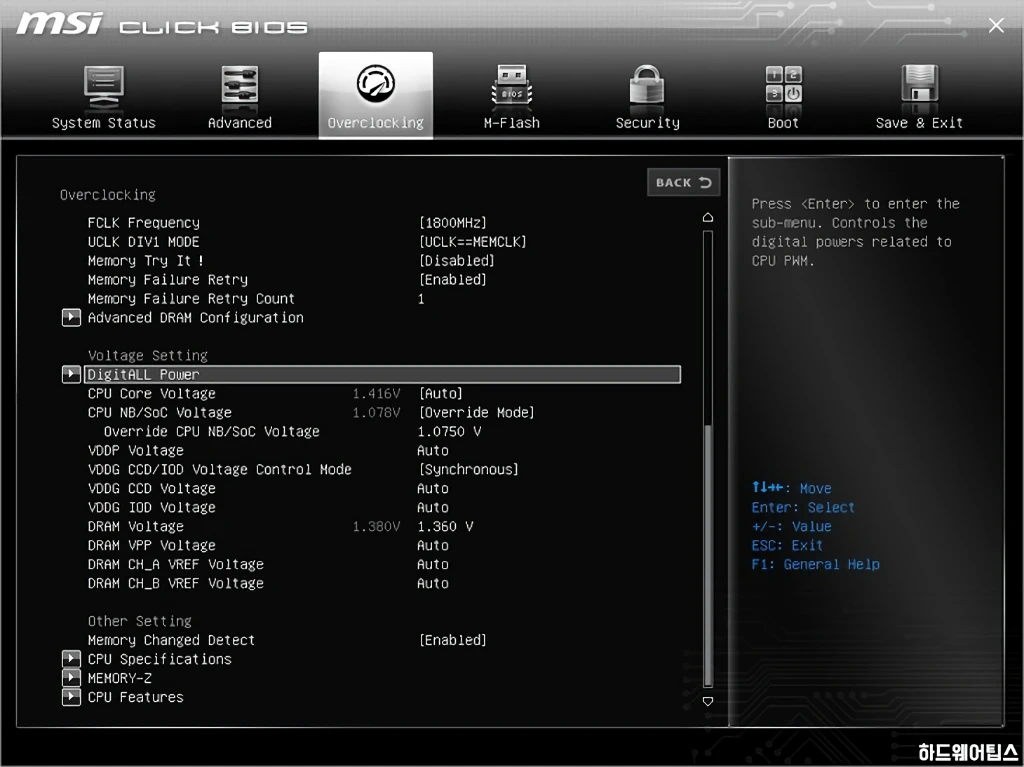Edit VDDG IOD Voltage Auto value
The height and width of the screenshot is (767, 1024).
[x=433, y=507]
